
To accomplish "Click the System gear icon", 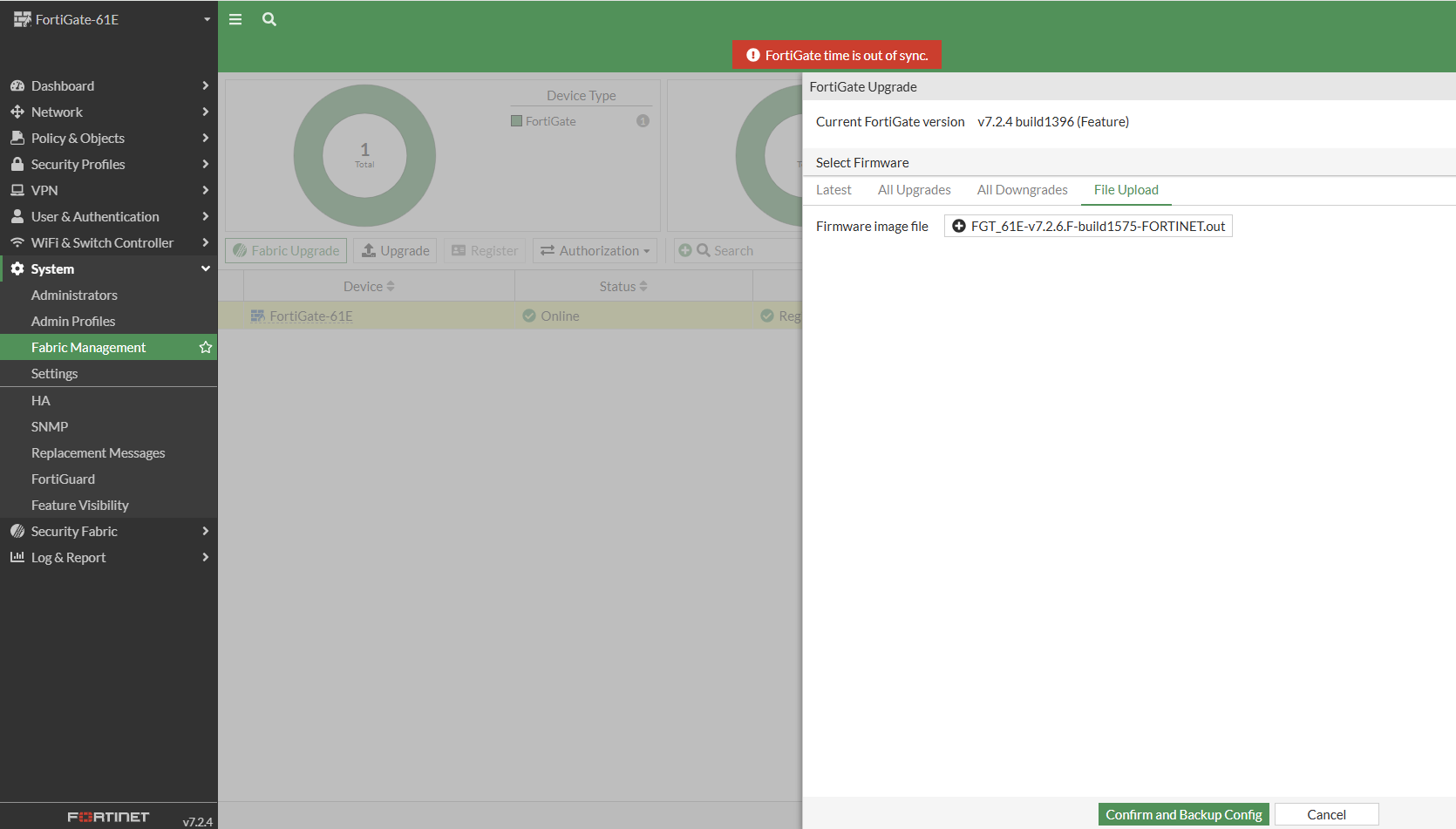I will click(x=17, y=268).
